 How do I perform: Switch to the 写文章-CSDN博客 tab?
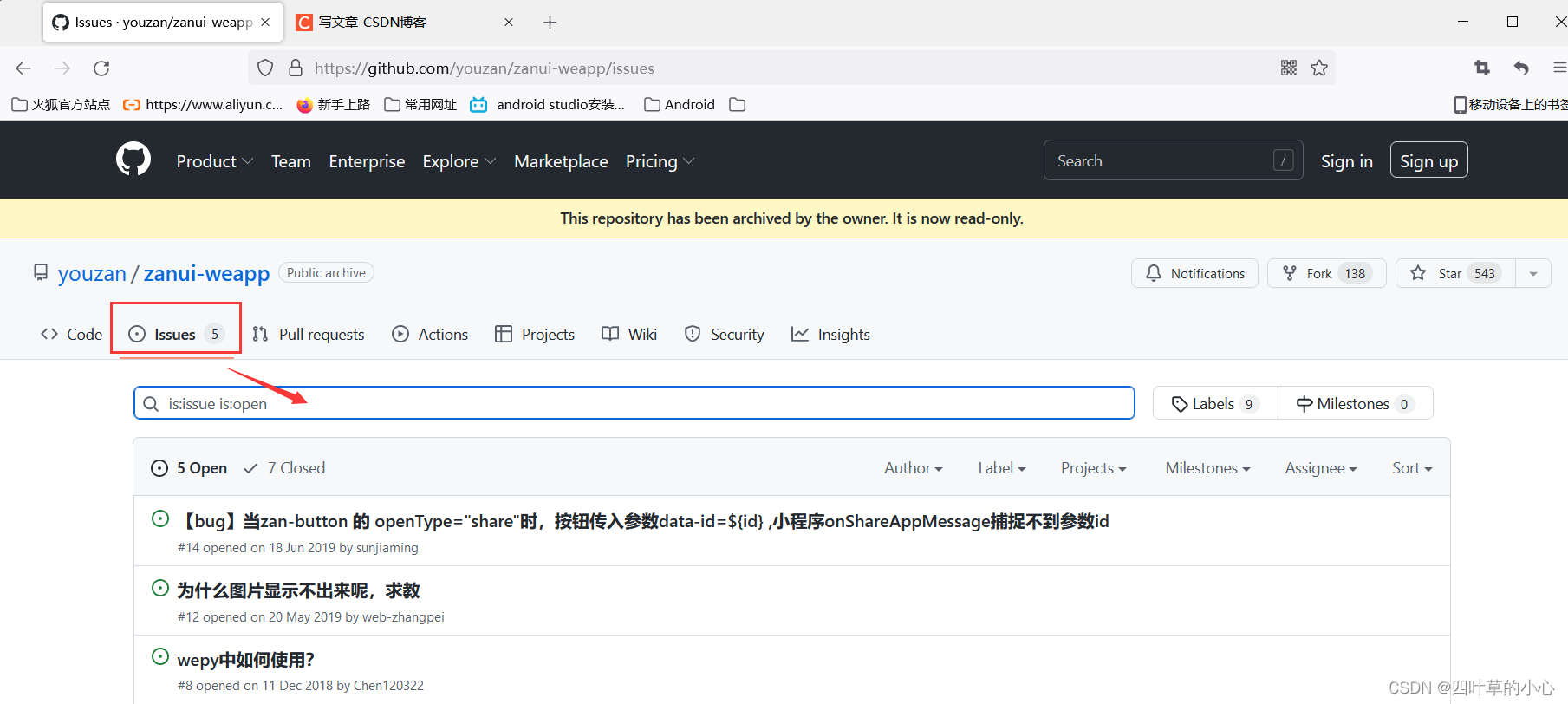tap(406, 23)
